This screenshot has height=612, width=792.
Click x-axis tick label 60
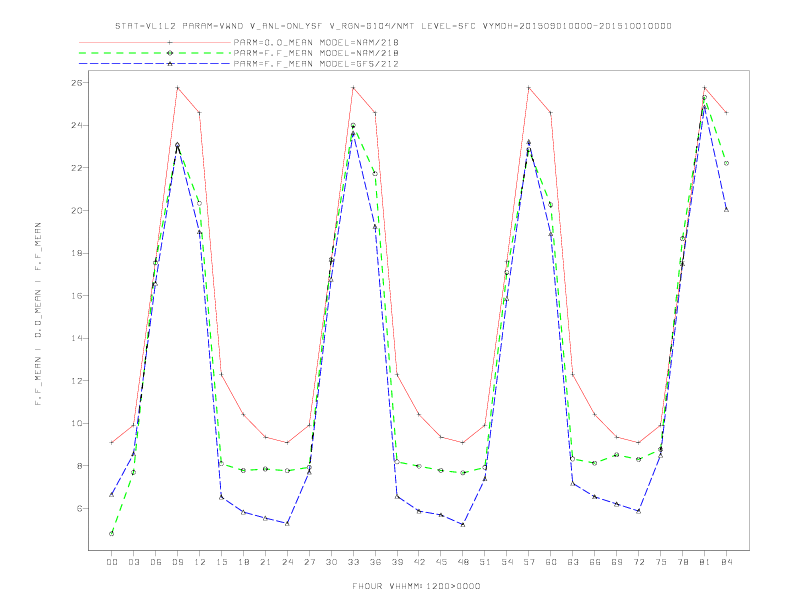pos(551,562)
